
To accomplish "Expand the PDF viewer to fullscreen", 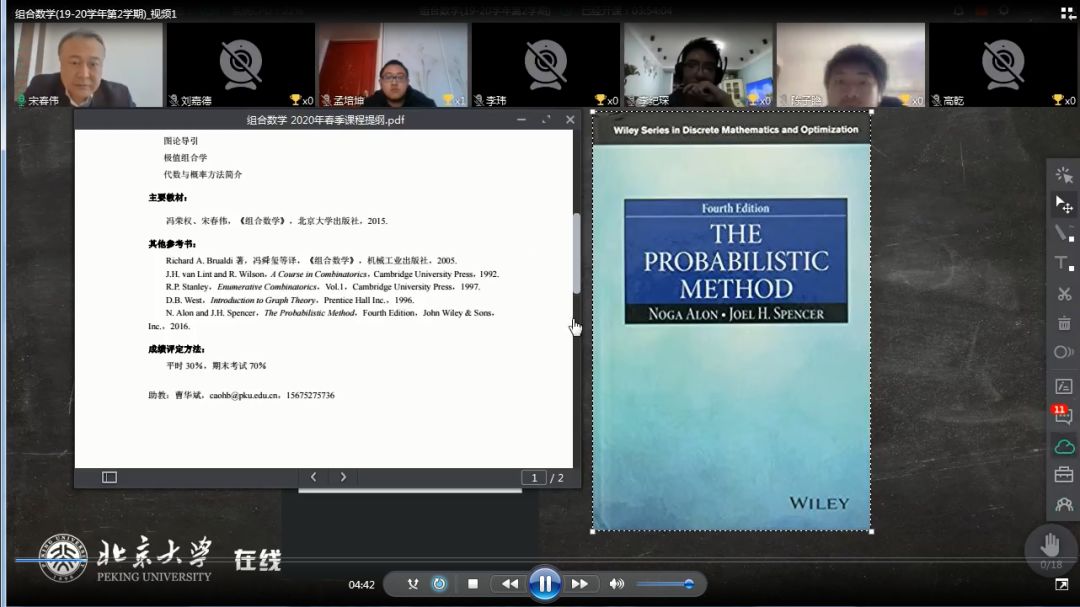I will [x=546, y=120].
